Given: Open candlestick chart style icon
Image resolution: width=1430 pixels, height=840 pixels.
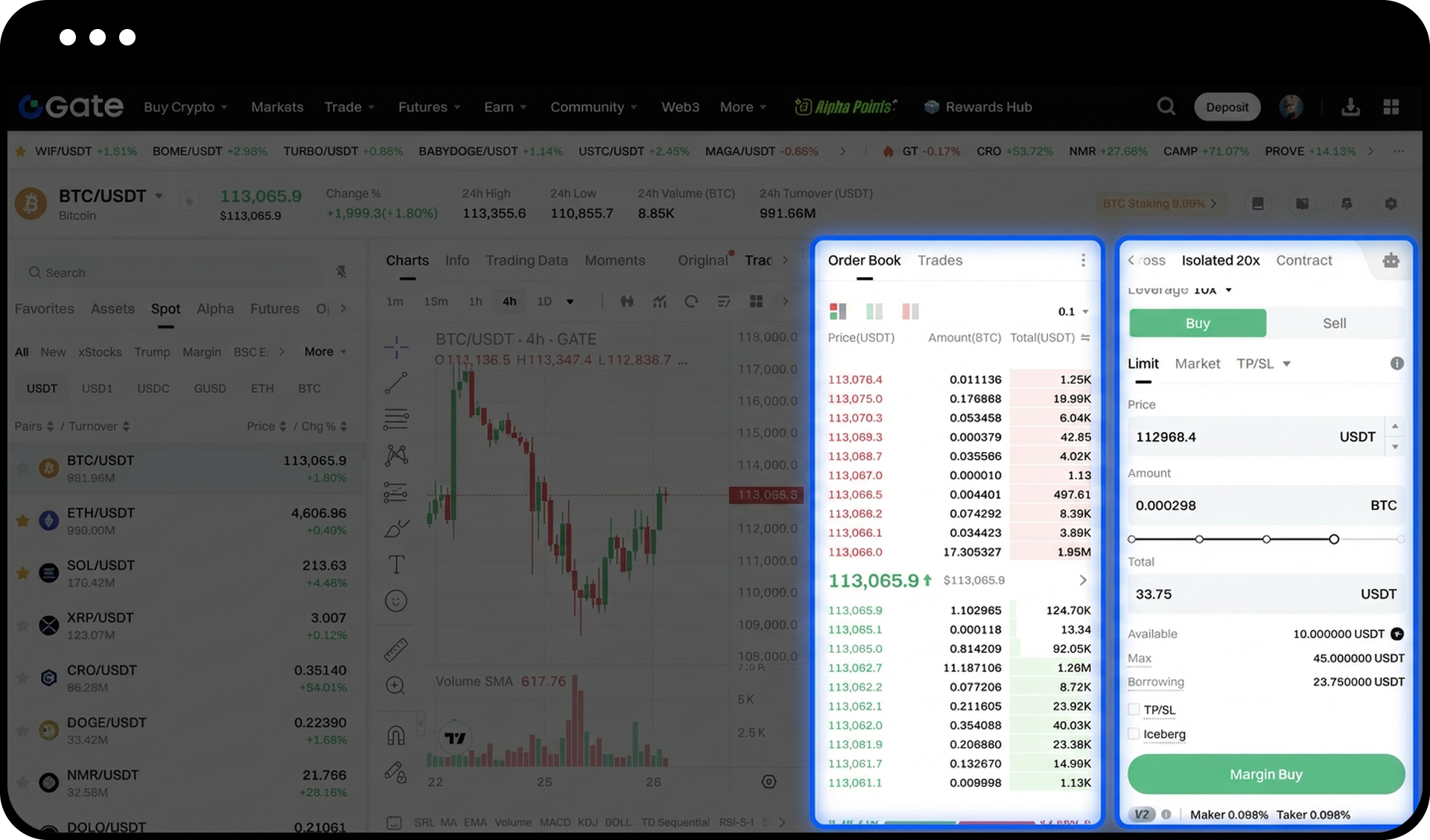Looking at the screenshot, I should click(626, 302).
